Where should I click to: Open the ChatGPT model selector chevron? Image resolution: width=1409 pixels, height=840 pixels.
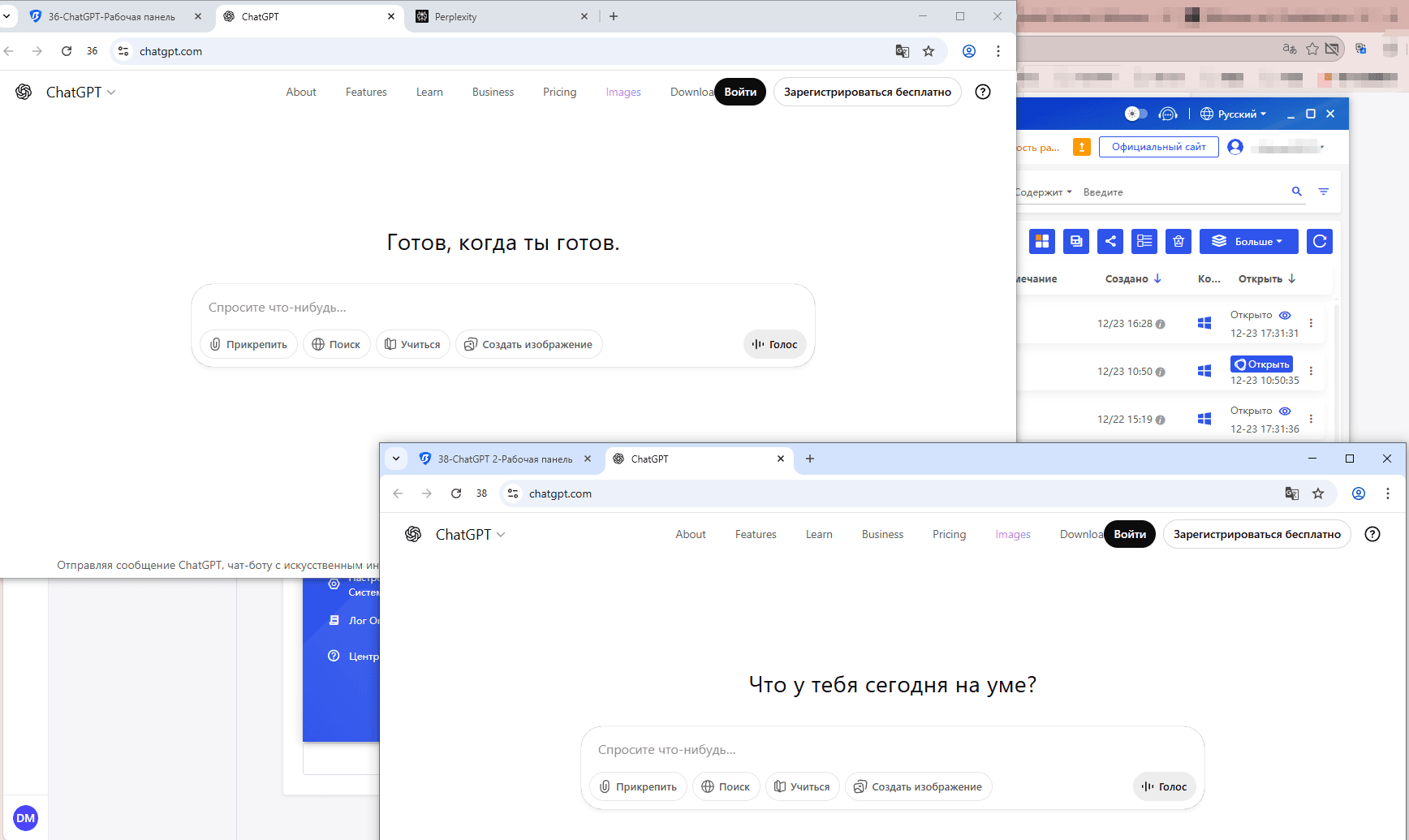point(111,92)
